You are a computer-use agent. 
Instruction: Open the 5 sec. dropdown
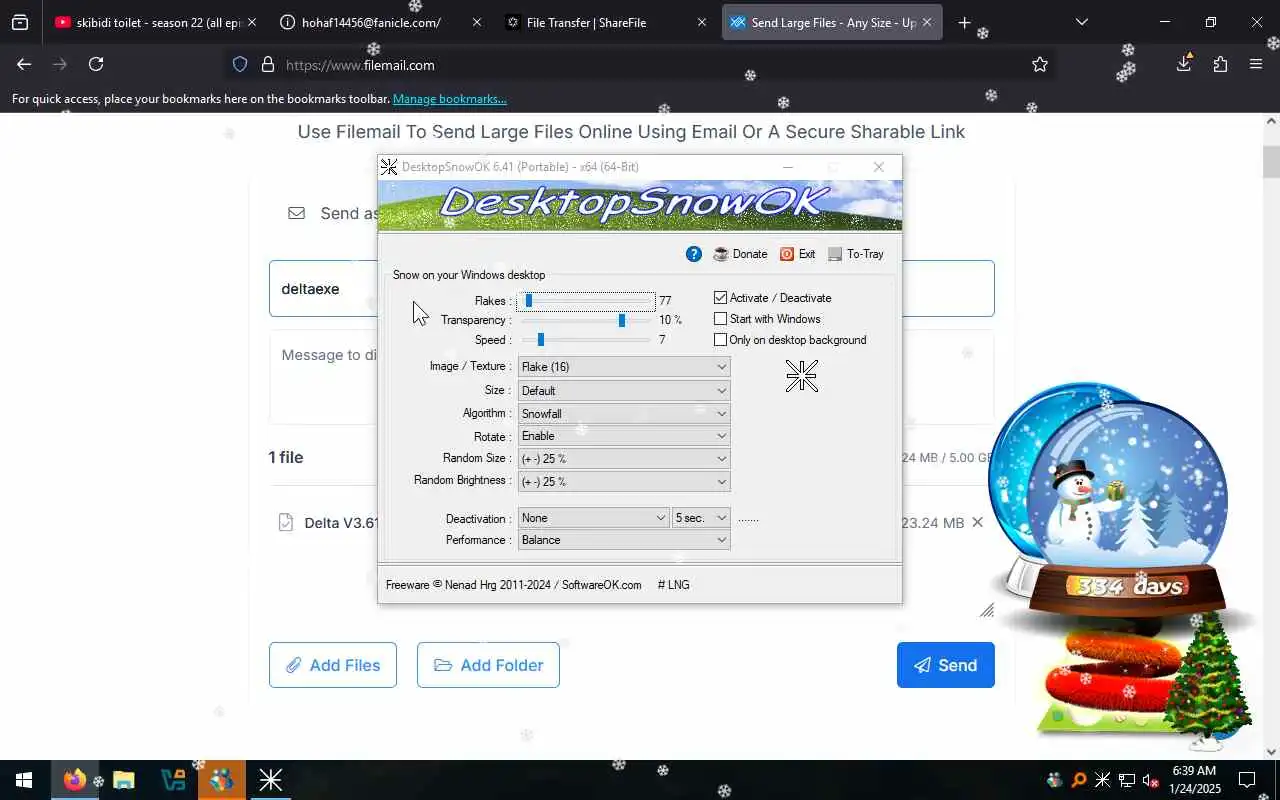(701, 518)
